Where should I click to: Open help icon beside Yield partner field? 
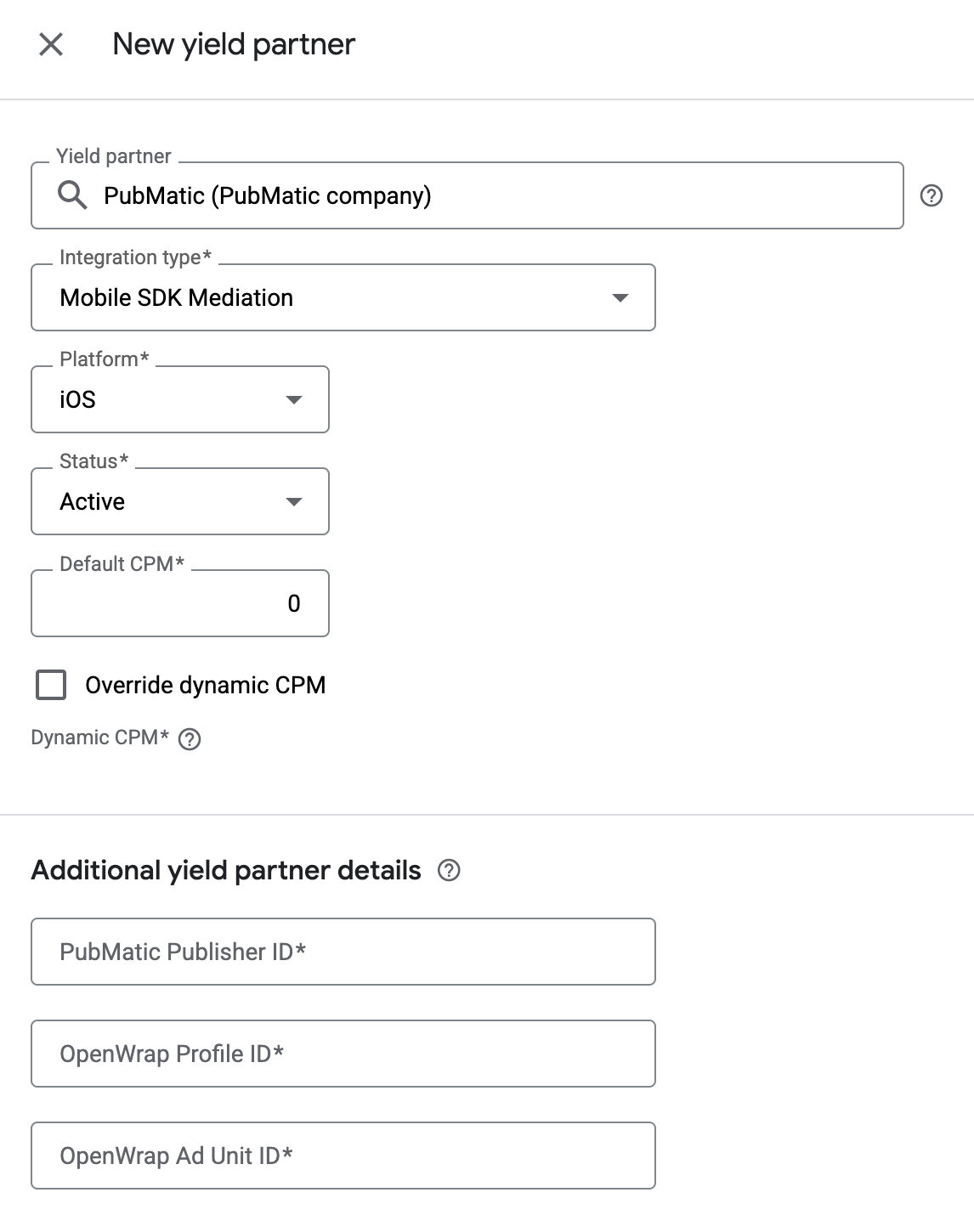[x=932, y=196]
